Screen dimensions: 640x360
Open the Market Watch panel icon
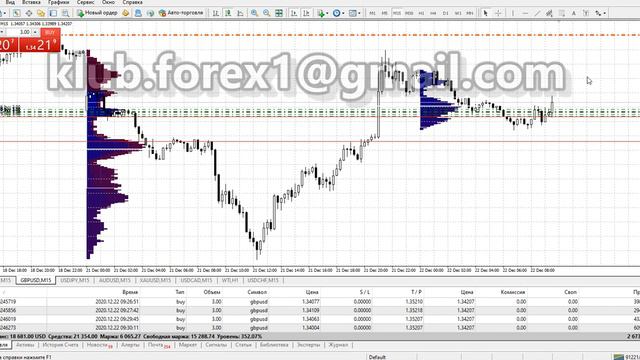tap(16, 13)
